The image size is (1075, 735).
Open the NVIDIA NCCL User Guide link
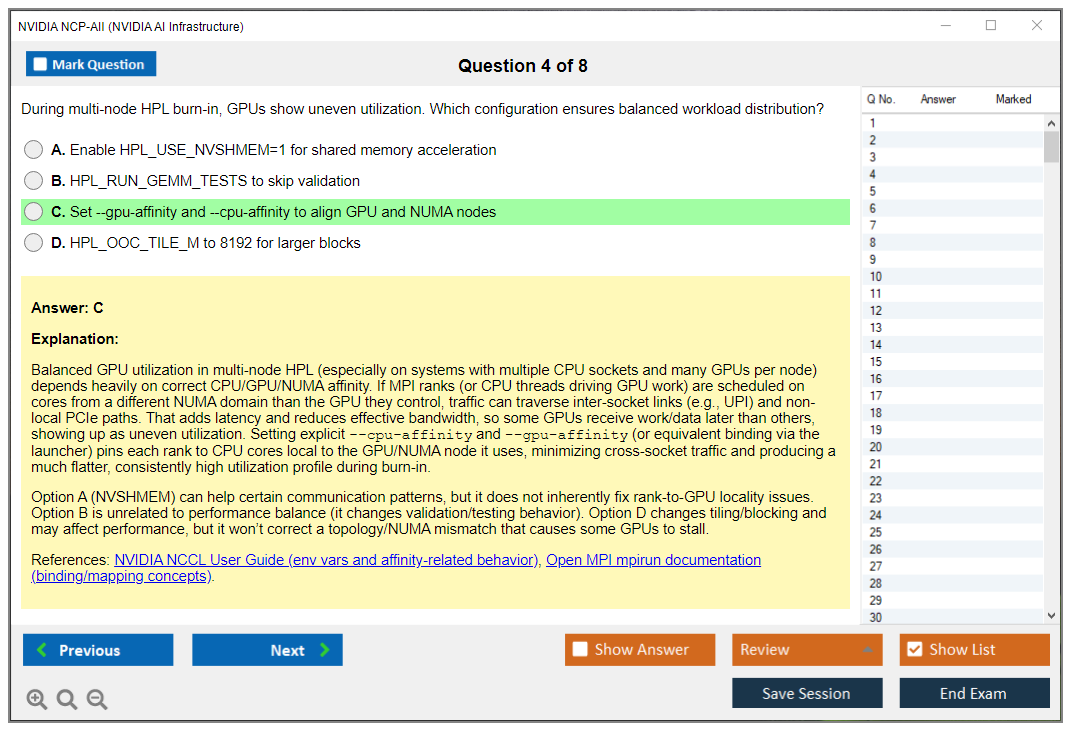click(x=326, y=560)
